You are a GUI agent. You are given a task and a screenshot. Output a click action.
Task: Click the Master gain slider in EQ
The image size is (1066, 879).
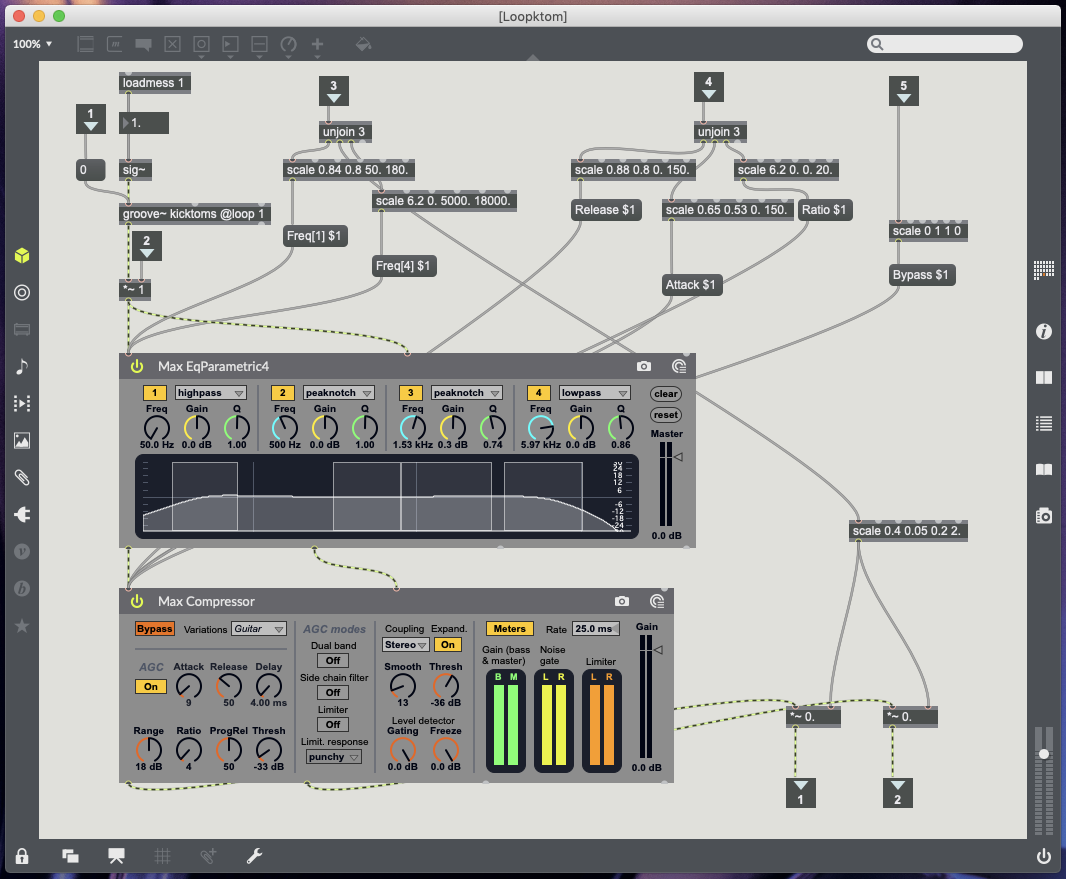[x=666, y=485]
